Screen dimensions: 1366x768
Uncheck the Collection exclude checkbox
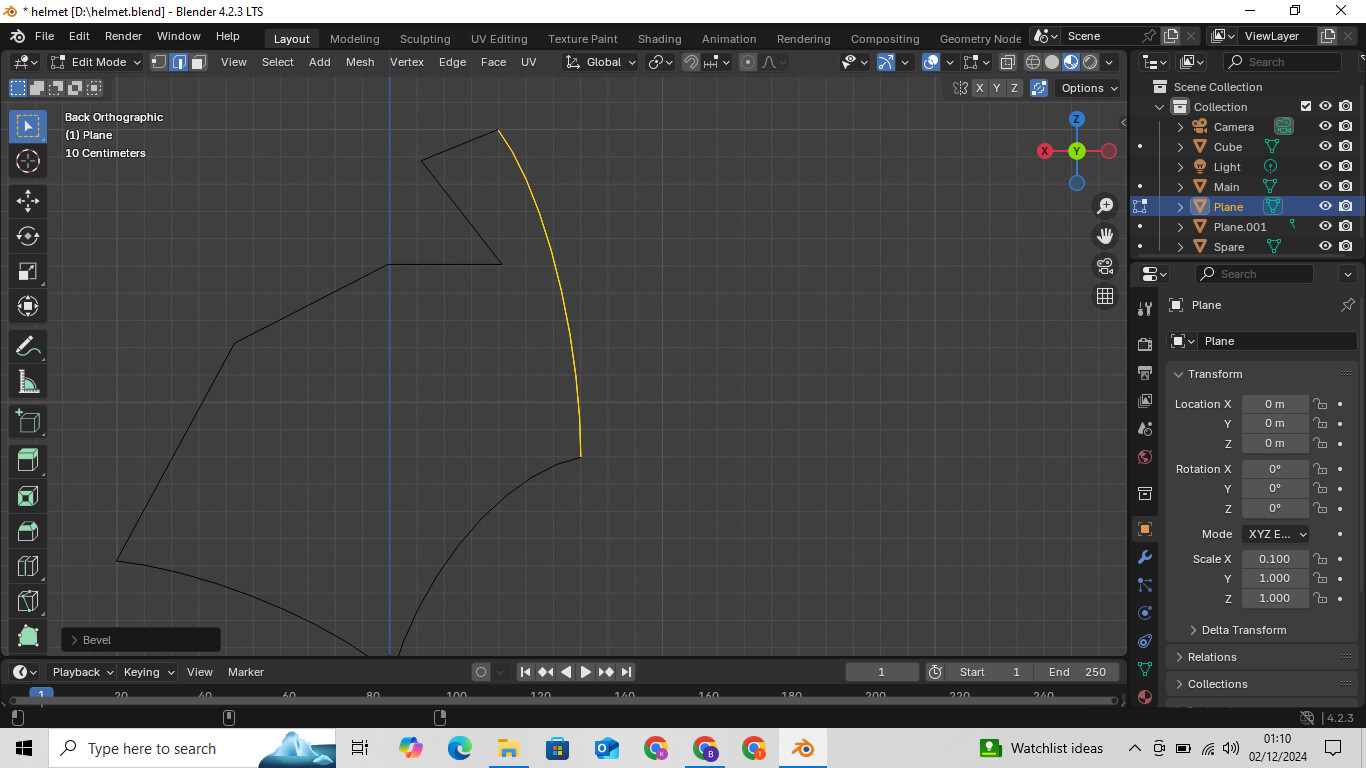[1305, 107]
